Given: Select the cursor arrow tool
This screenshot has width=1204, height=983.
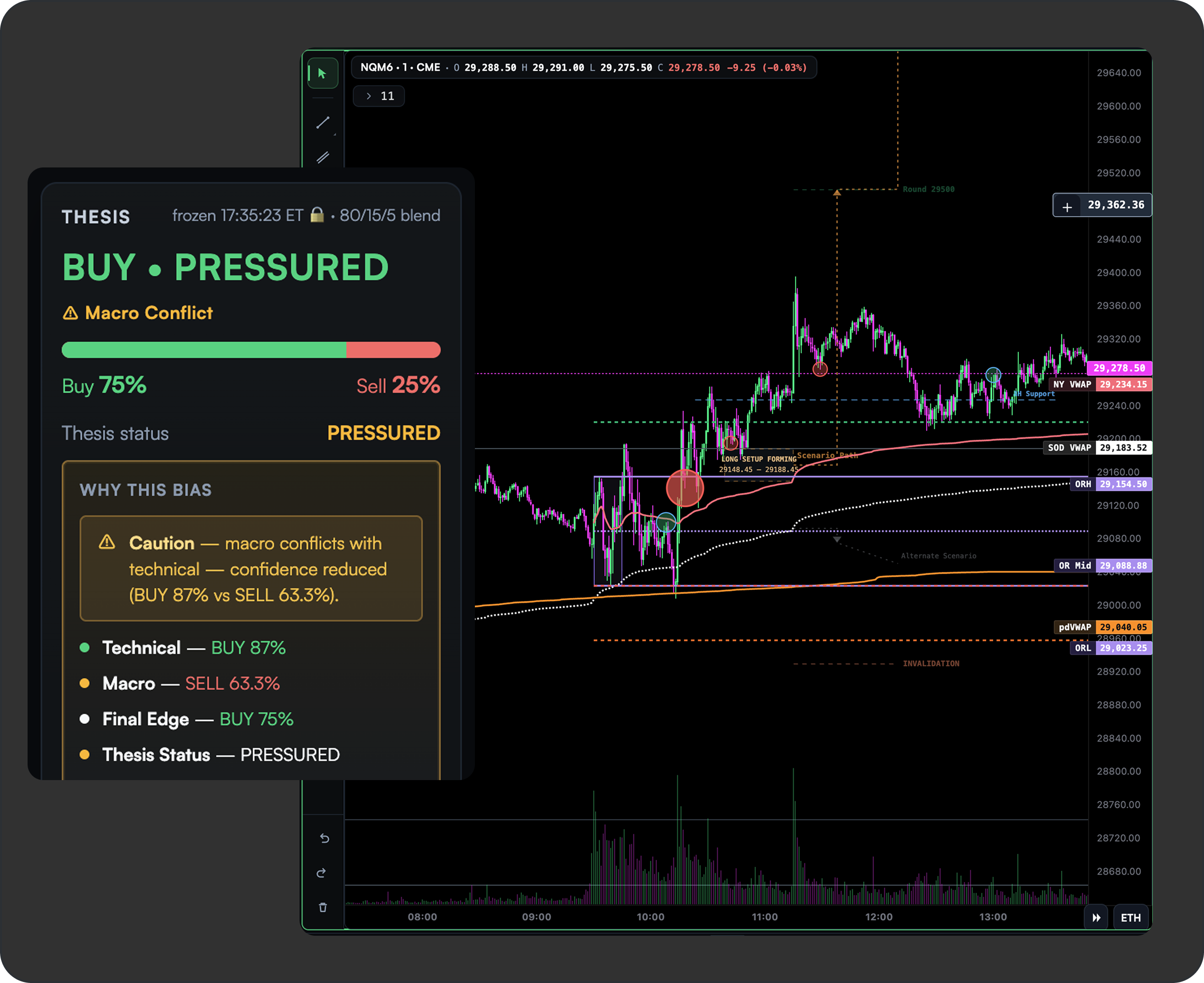Looking at the screenshot, I should point(322,73).
